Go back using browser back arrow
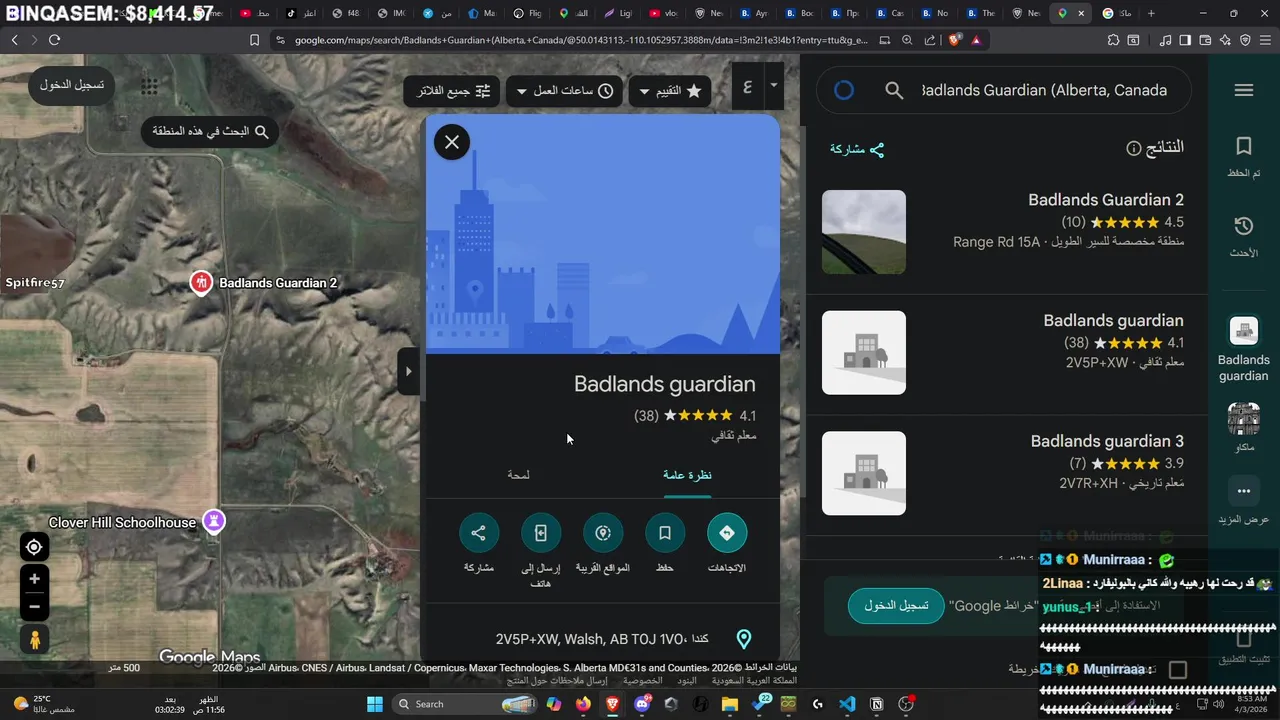 tap(14, 40)
